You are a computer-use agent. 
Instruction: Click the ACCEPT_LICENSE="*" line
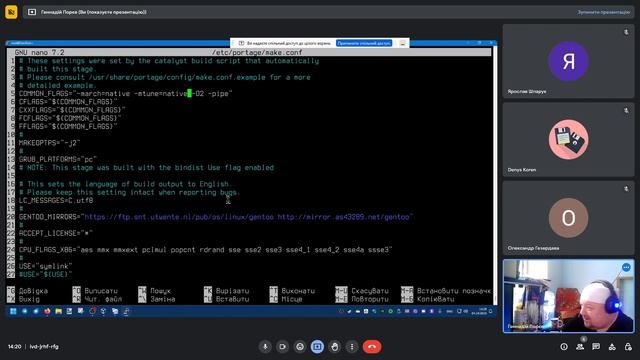click(56, 233)
